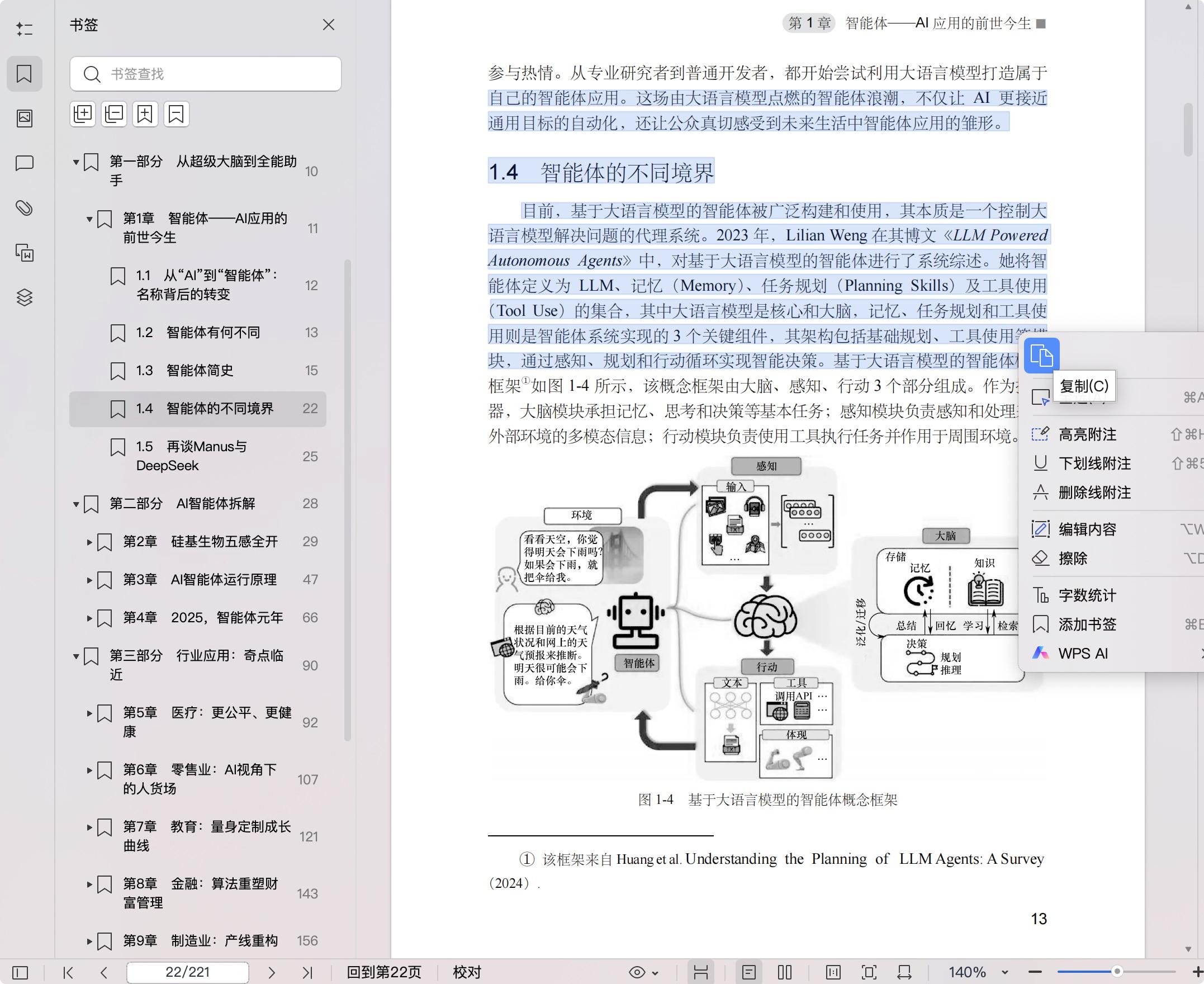The height and width of the screenshot is (984, 1204).
Task: Click the 书签查找 search field
Action: 206,74
